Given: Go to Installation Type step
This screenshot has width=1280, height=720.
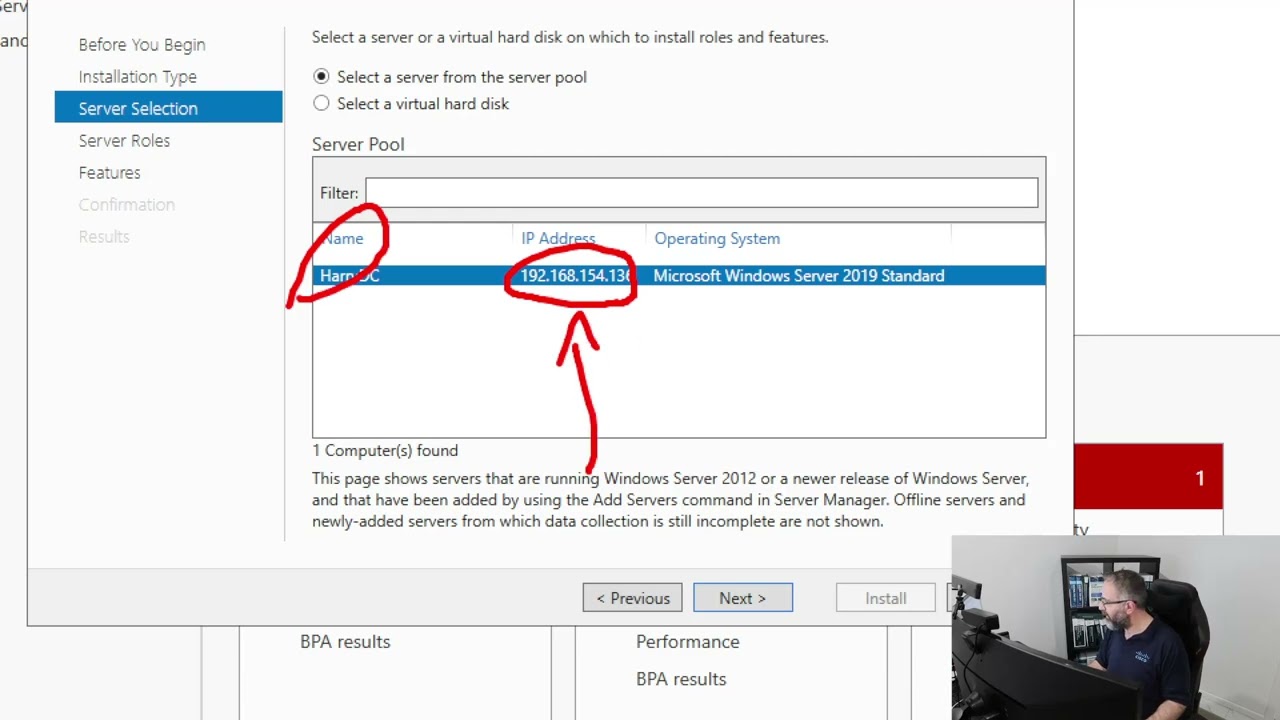Looking at the screenshot, I should coord(138,77).
